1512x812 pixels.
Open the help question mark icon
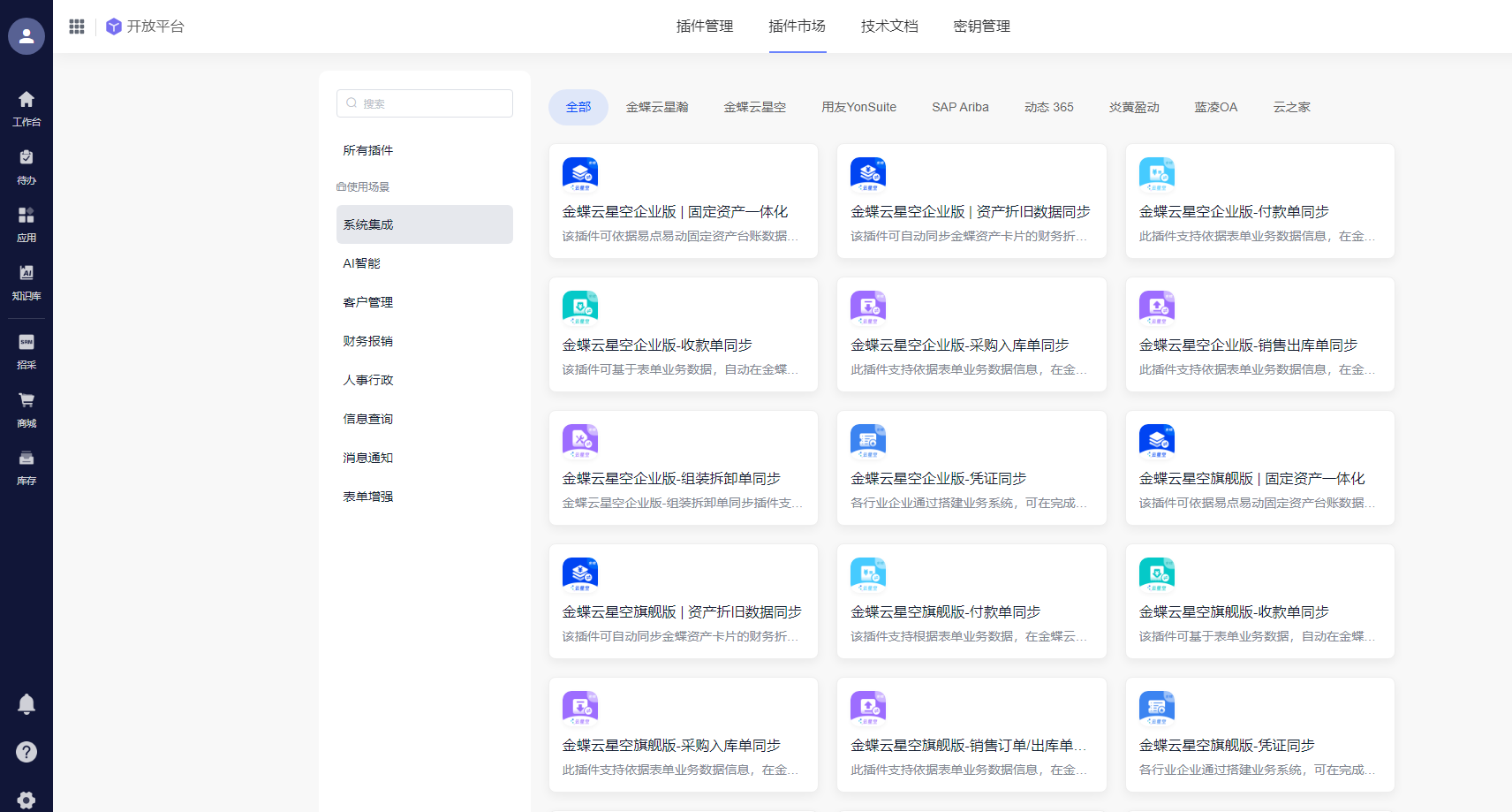pos(26,752)
